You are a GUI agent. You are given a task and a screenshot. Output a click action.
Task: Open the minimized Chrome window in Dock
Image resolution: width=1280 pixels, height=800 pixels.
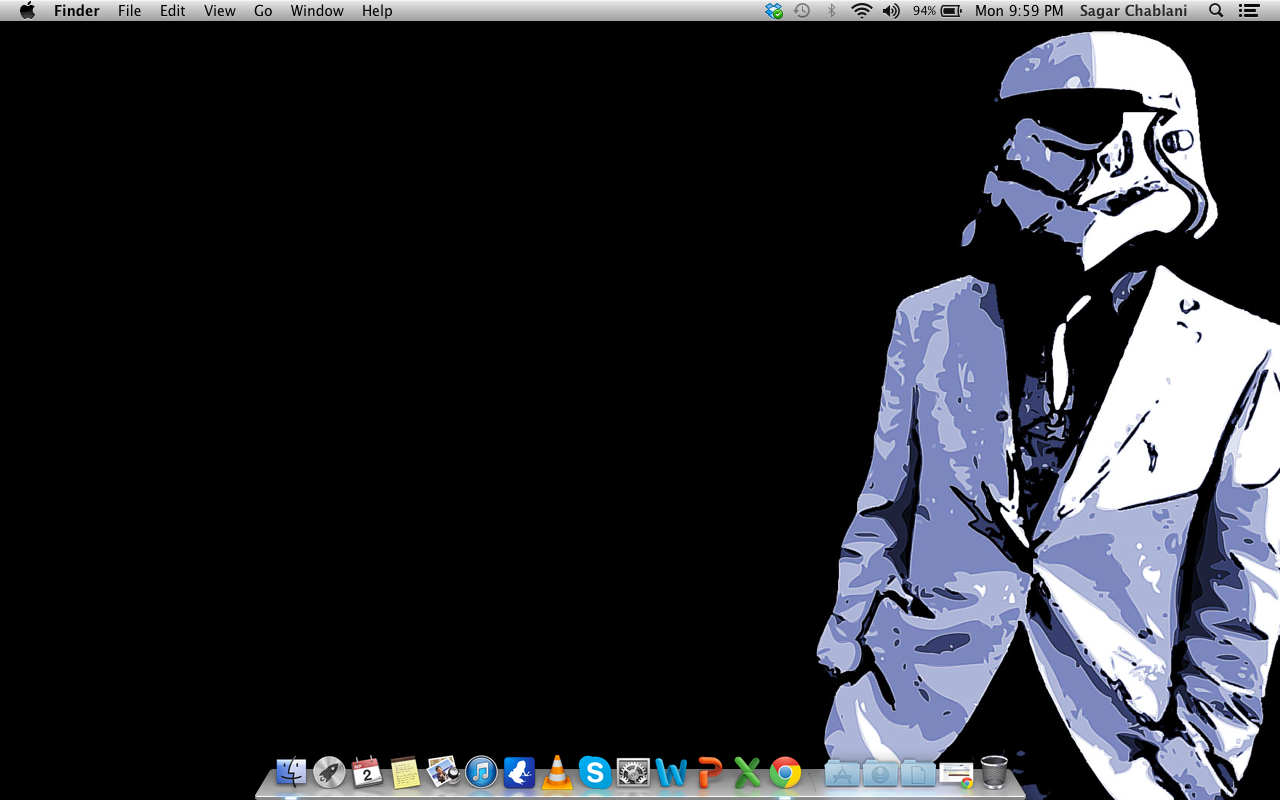957,775
